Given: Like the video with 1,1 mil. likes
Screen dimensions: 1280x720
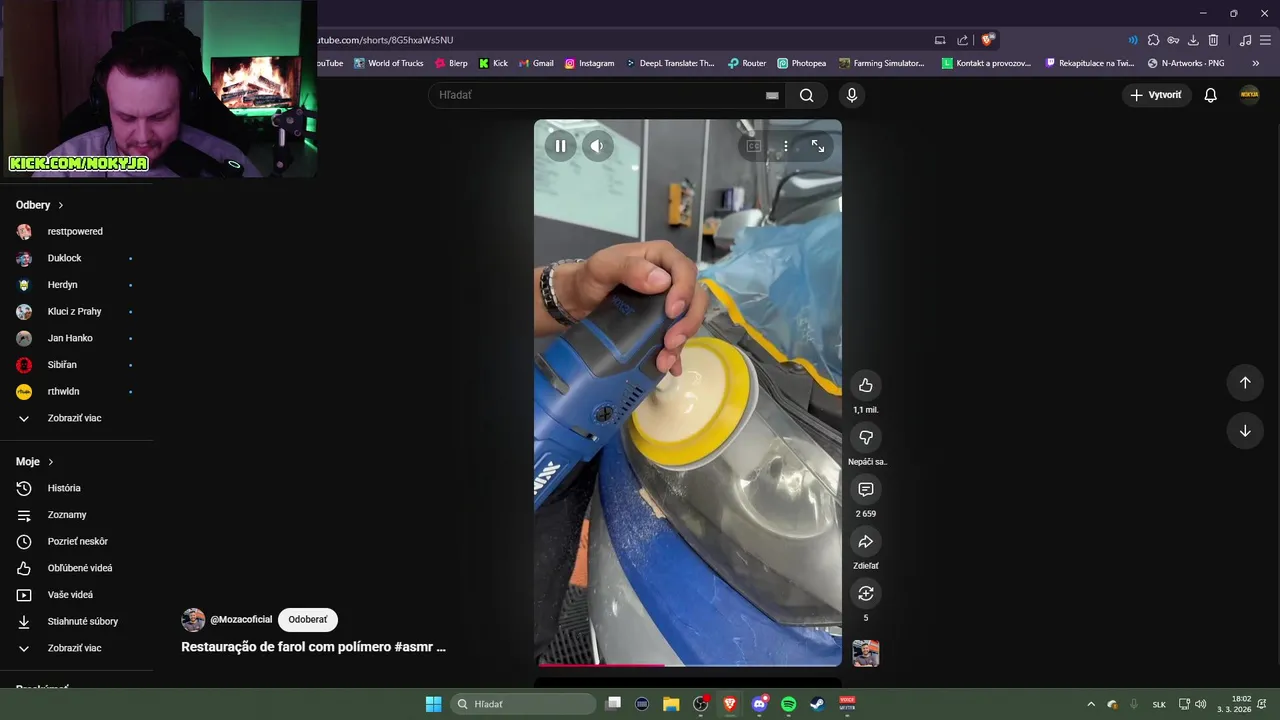Looking at the screenshot, I should point(866,385).
